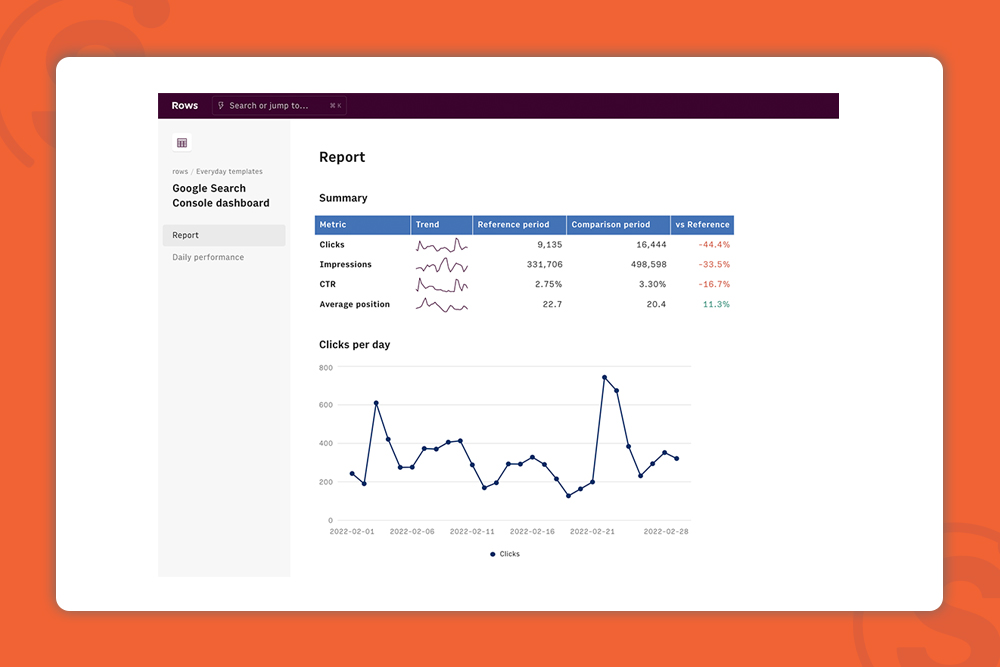The image size is (1000, 667).
Task: Click the 2022-02-06 x-axis label
Action: coord(412,531)
